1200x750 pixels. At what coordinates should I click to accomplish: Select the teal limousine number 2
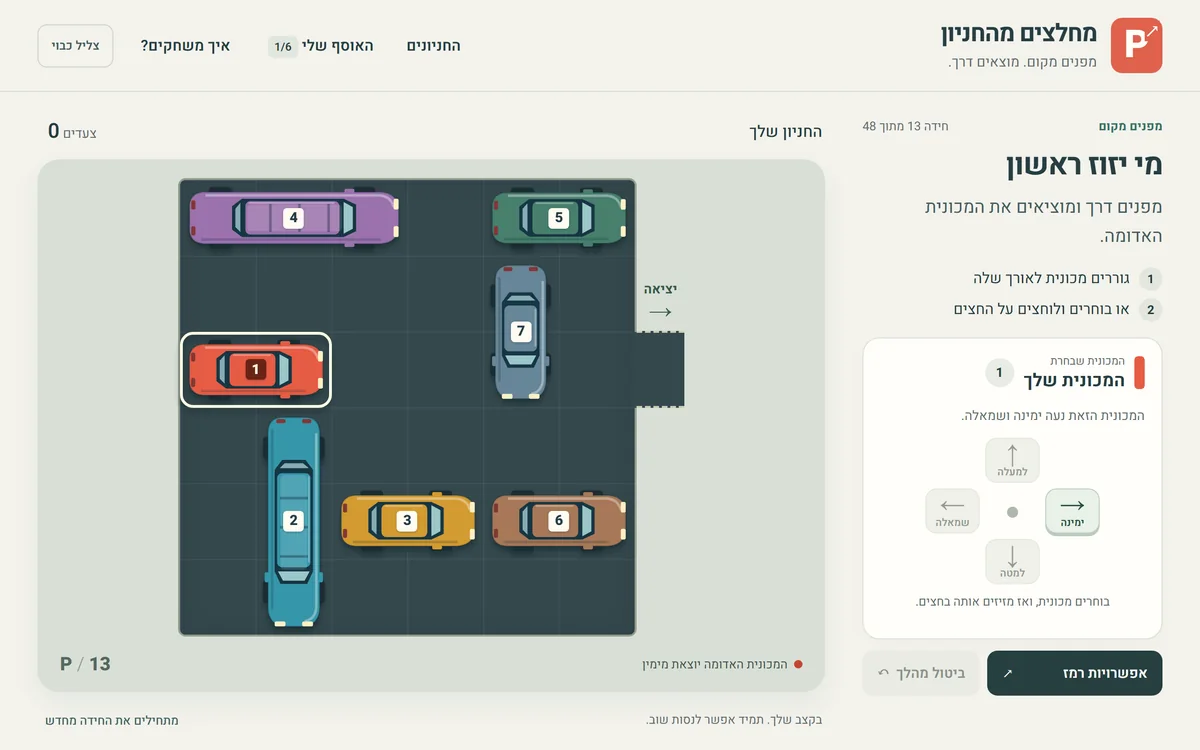tap(294, 521)
